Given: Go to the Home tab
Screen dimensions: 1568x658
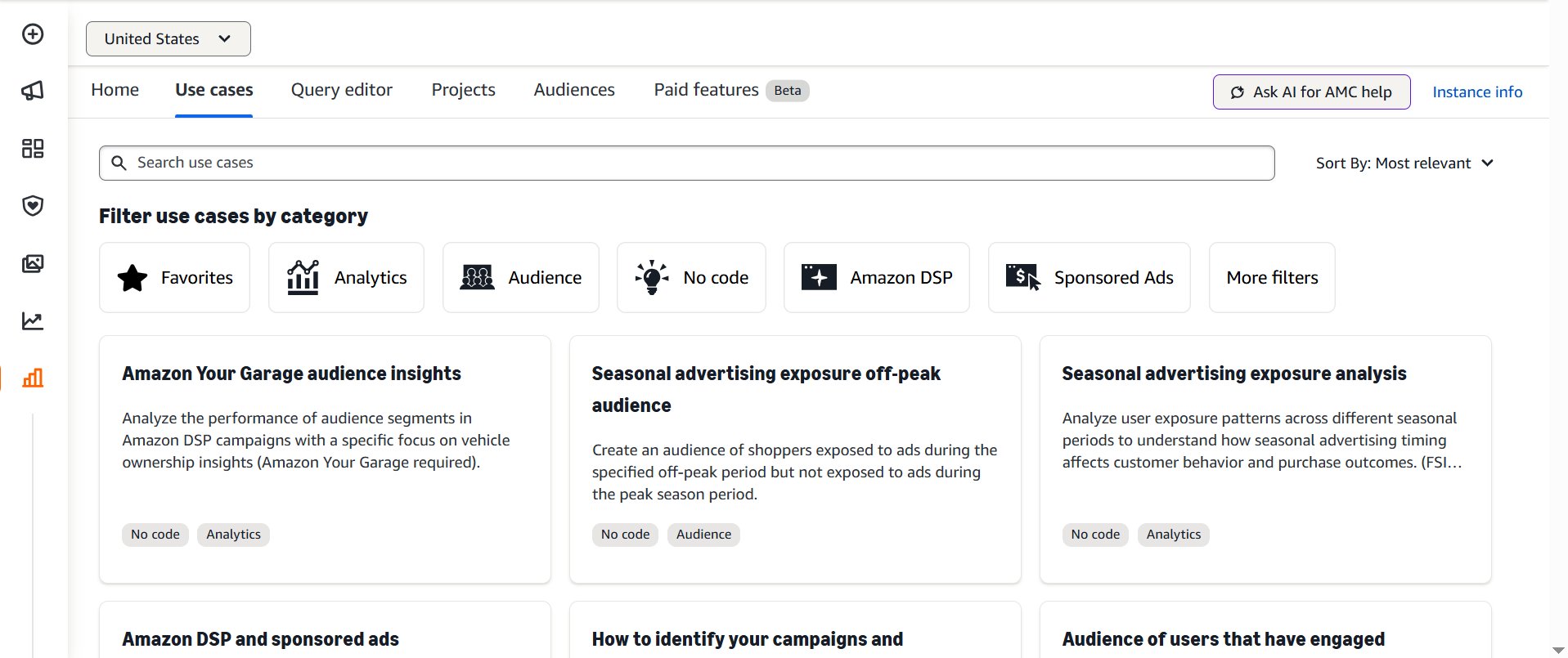Looking at the screenshot, I should click(115, 90).
